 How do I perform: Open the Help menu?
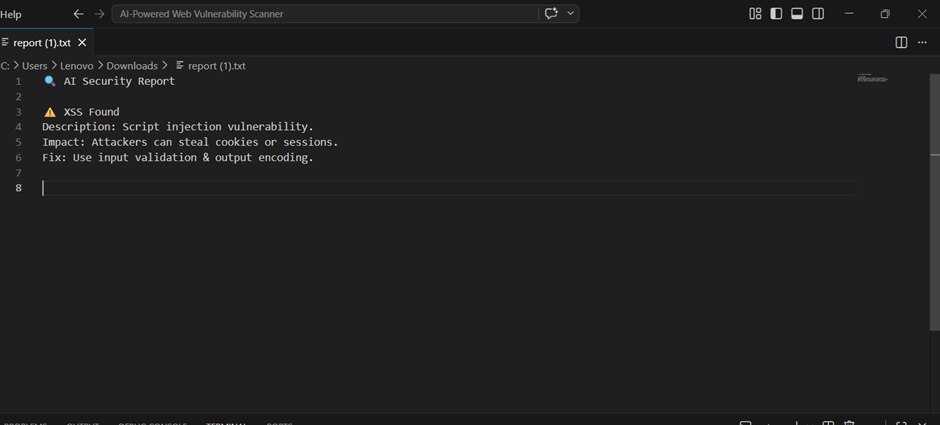pyautogui.click(x=11, y=14)
